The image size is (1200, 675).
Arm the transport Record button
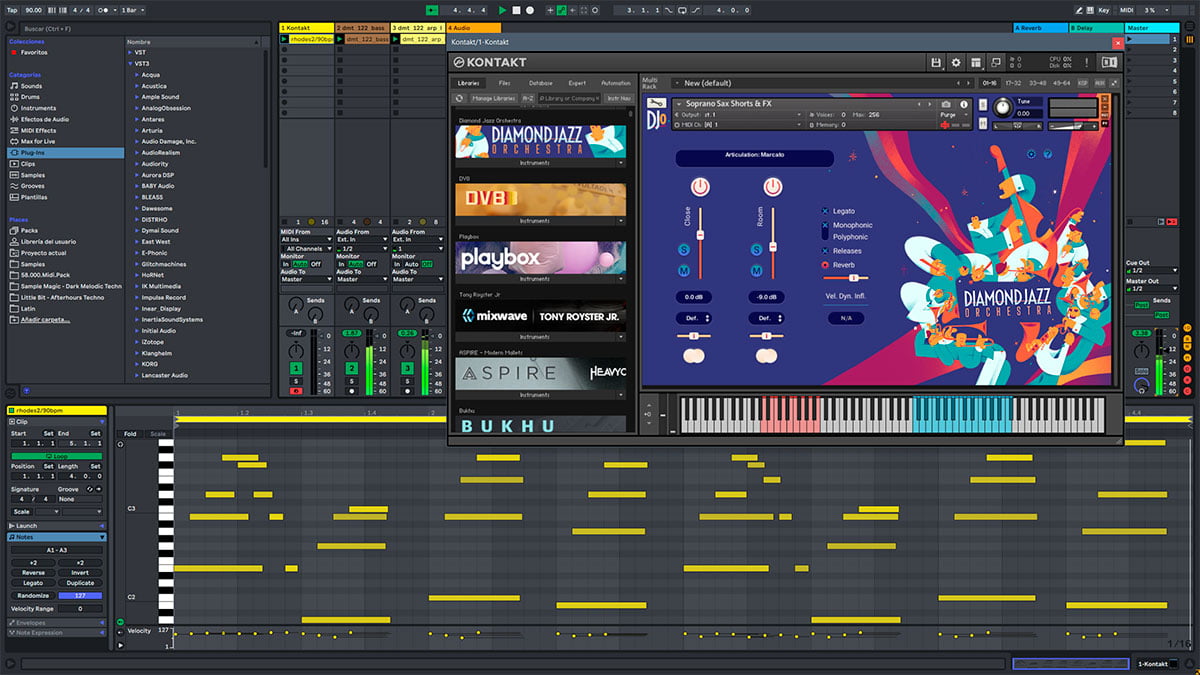(x=530, y=10)
